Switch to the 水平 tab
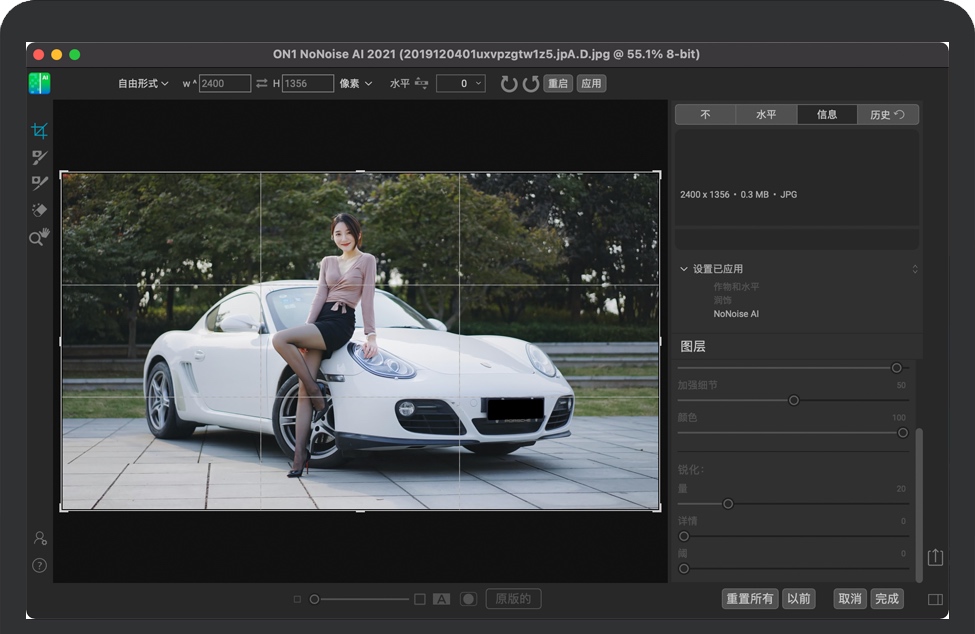Screen dimensions: 975x634 click(x=766, y=115)
